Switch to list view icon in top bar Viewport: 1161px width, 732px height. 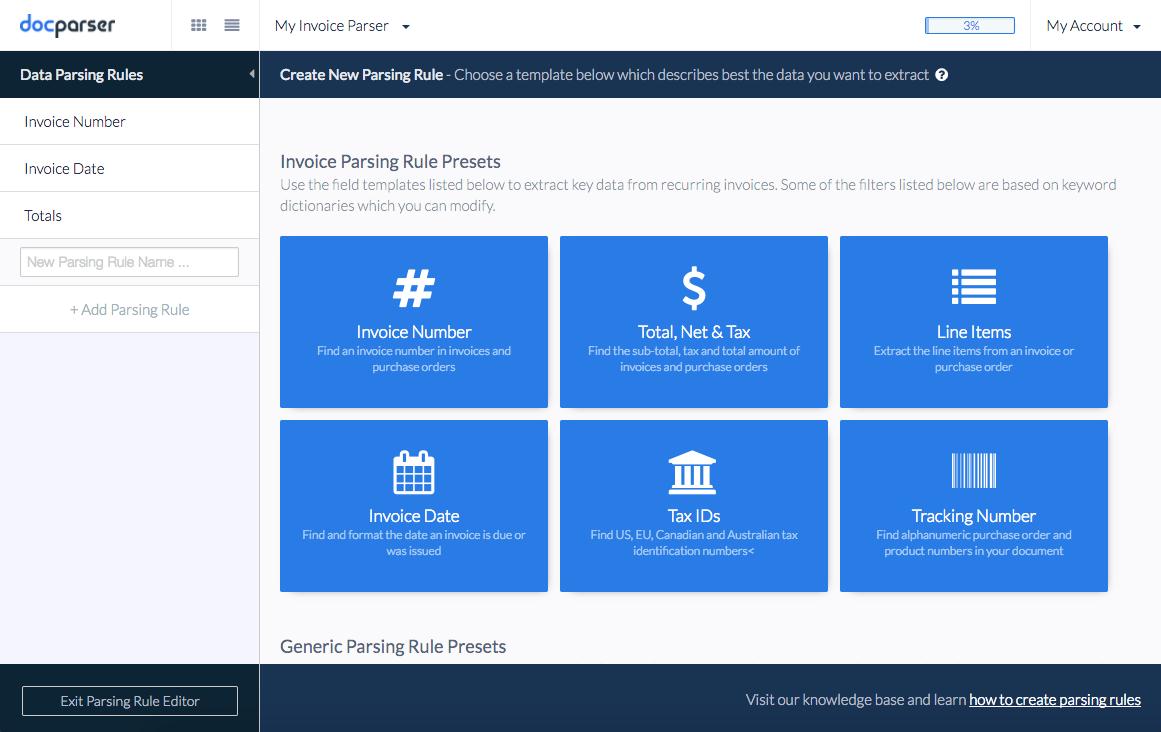coord(232,26)
